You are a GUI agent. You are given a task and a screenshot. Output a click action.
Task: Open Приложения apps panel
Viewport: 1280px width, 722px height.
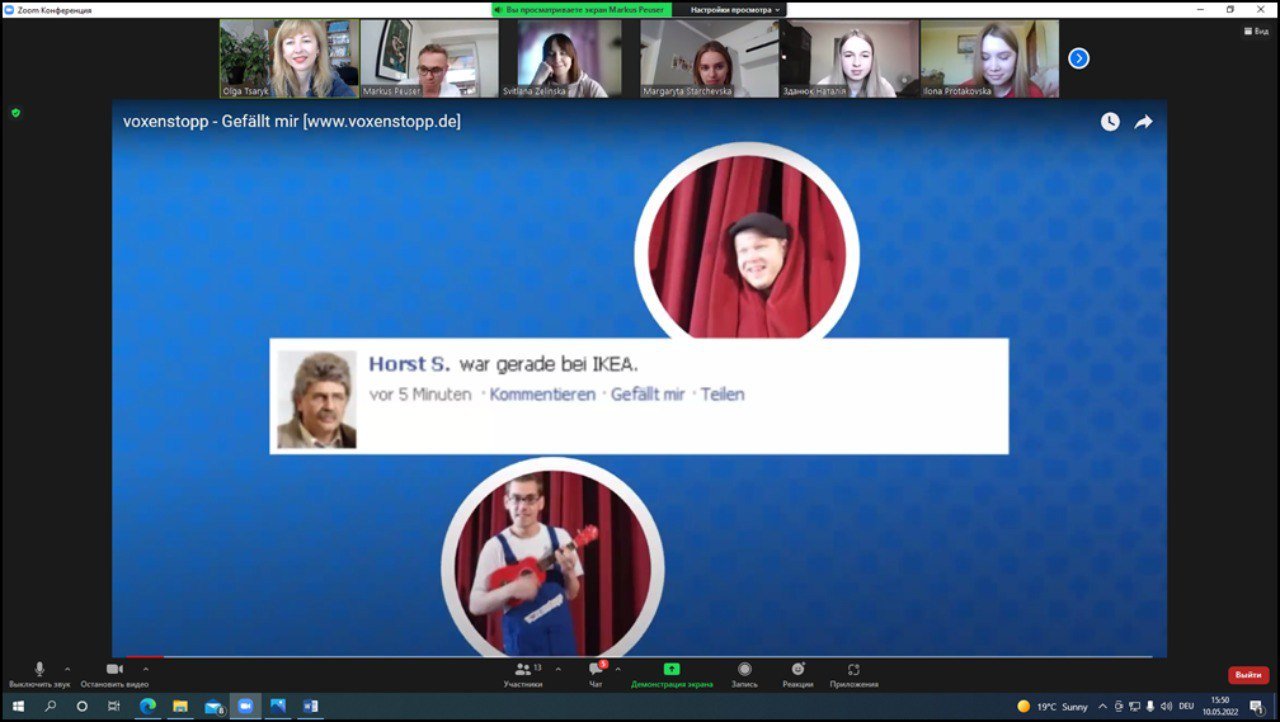[854, 675]
